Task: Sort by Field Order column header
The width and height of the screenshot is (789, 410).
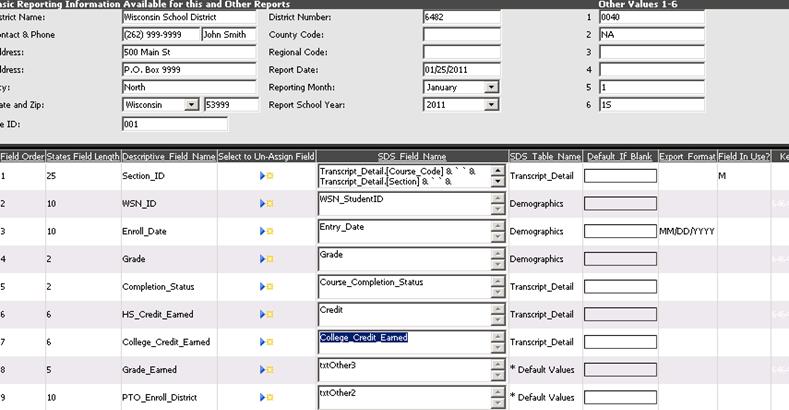Action: [22, 156]
